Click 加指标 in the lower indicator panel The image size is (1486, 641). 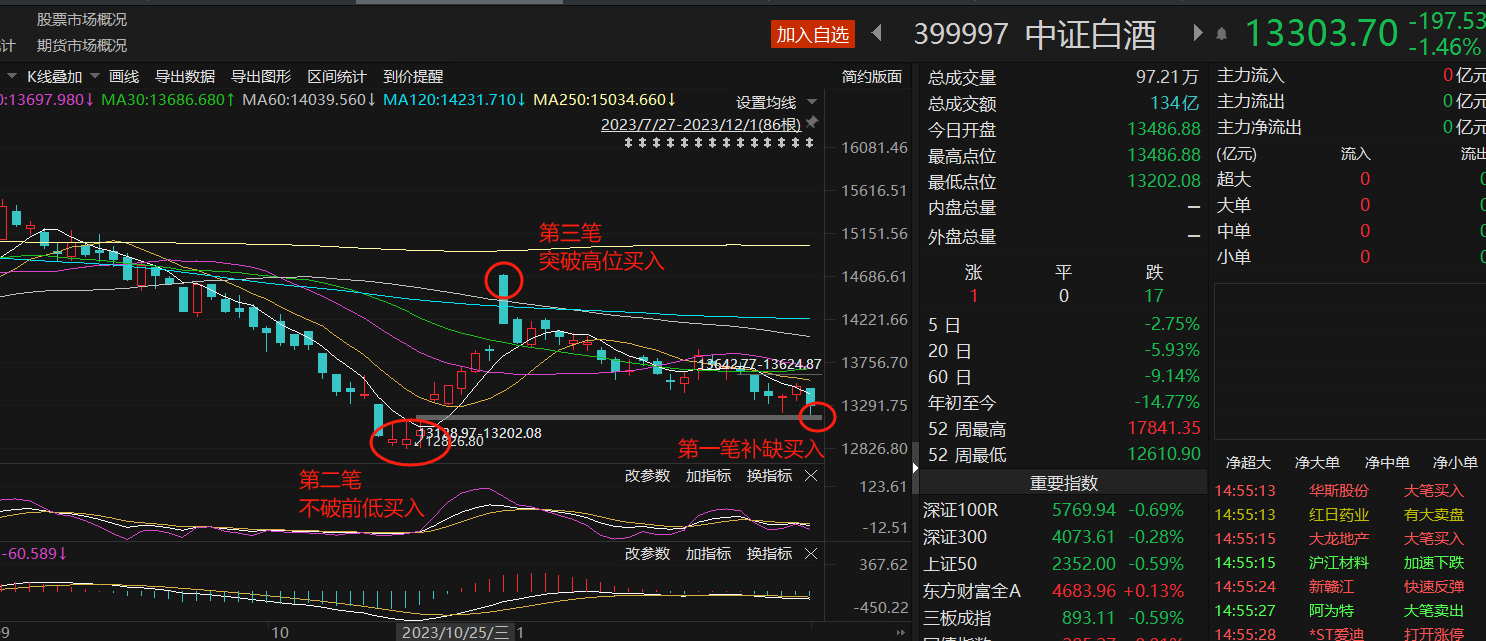tap(708, 553)
